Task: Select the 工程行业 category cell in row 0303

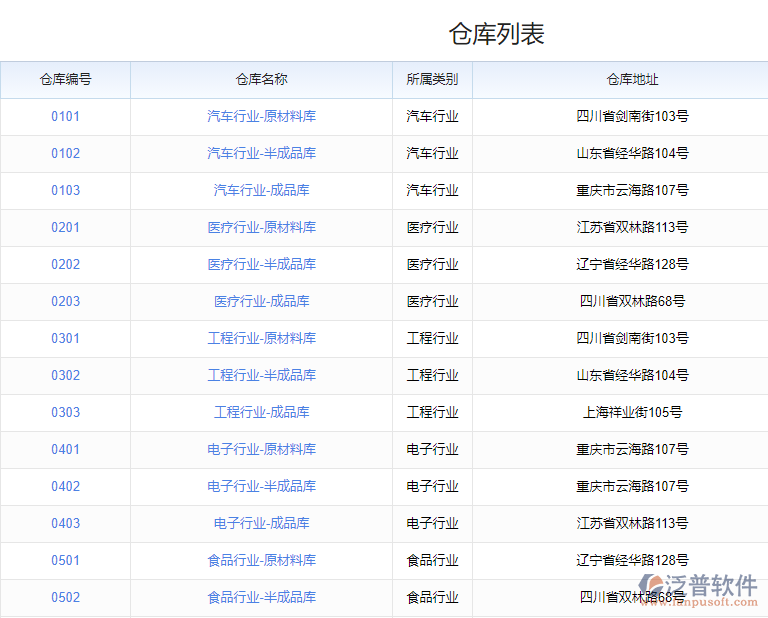Action: click(432, 412)
